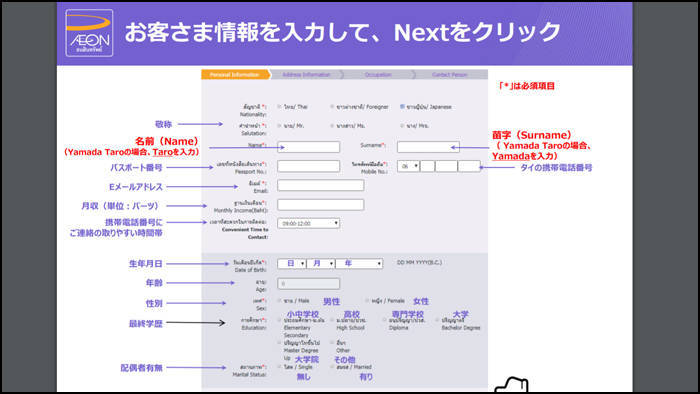Go to the Occupation tab

pos(378,75)
